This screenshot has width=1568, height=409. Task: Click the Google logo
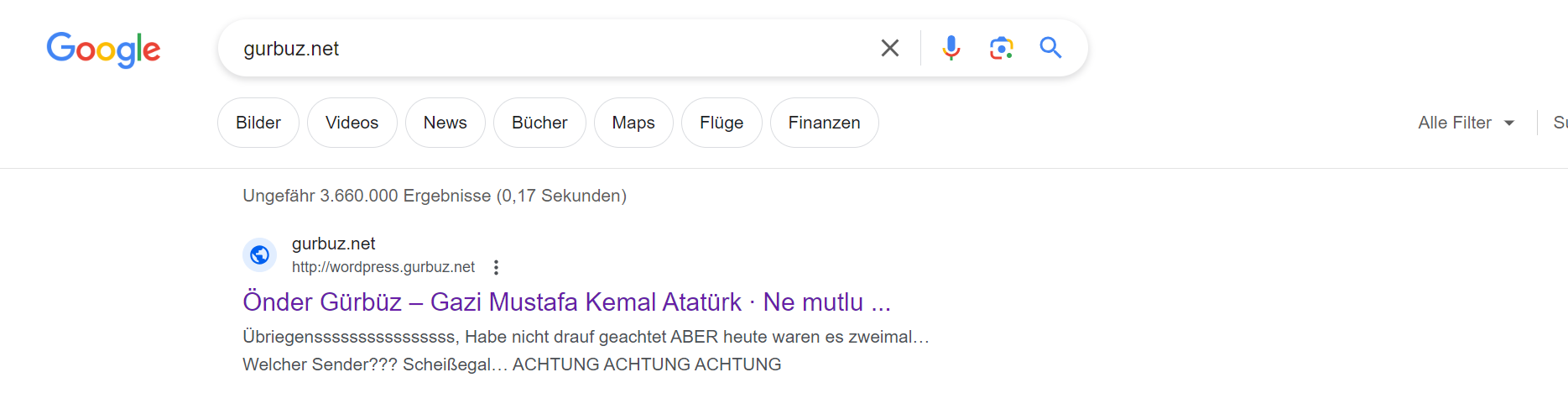pos(103,50)
